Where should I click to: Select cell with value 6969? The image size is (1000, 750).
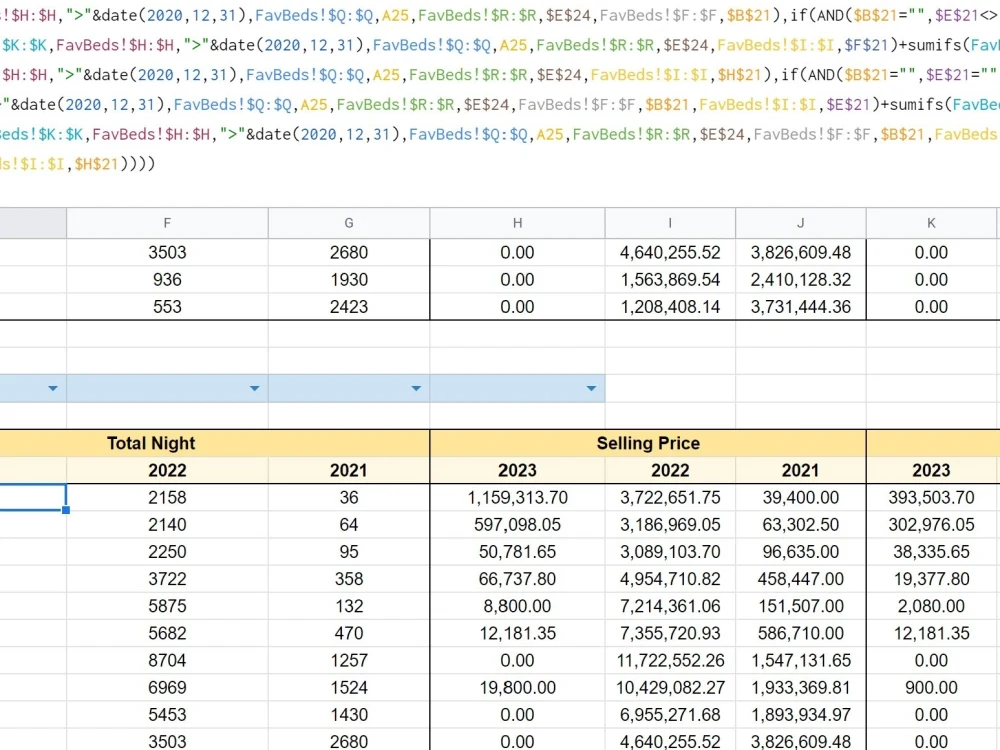(x=167, y=688)
